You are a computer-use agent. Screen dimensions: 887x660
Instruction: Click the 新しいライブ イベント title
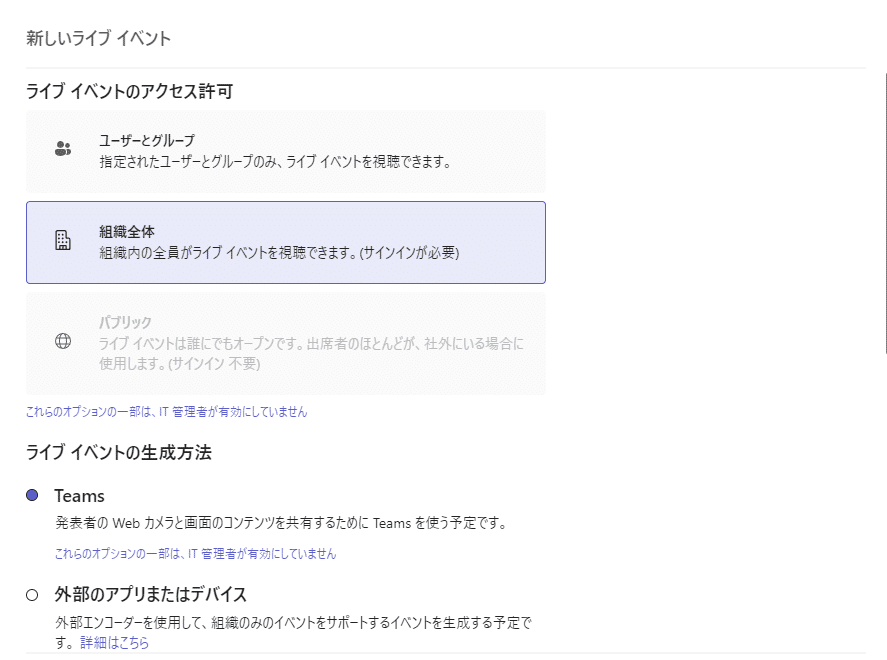tap(98, 38)
